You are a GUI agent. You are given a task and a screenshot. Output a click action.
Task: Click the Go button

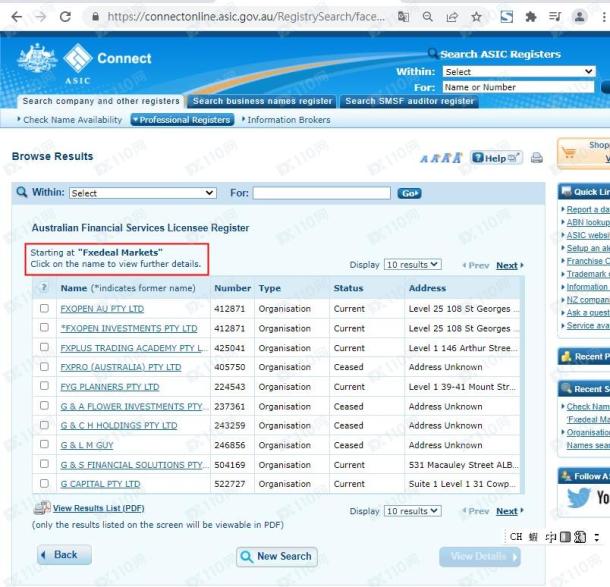pyautogui.click(x=409, y=193)
